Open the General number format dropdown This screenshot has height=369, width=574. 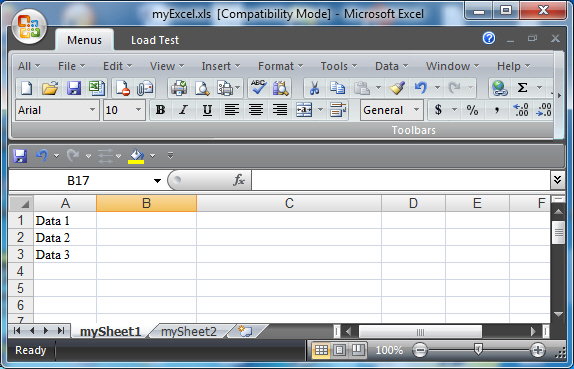click(x=417, y=110)
